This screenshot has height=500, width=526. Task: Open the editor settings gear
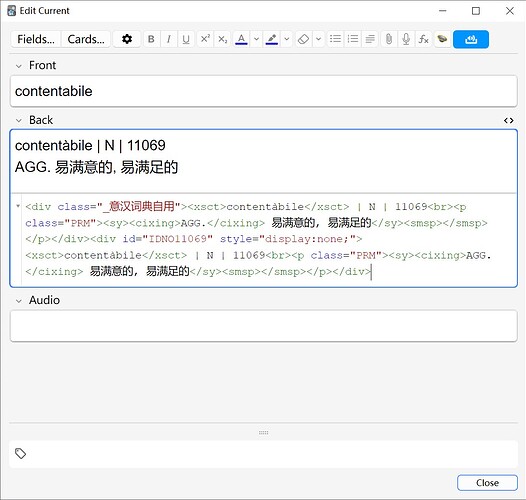(127, 39)
